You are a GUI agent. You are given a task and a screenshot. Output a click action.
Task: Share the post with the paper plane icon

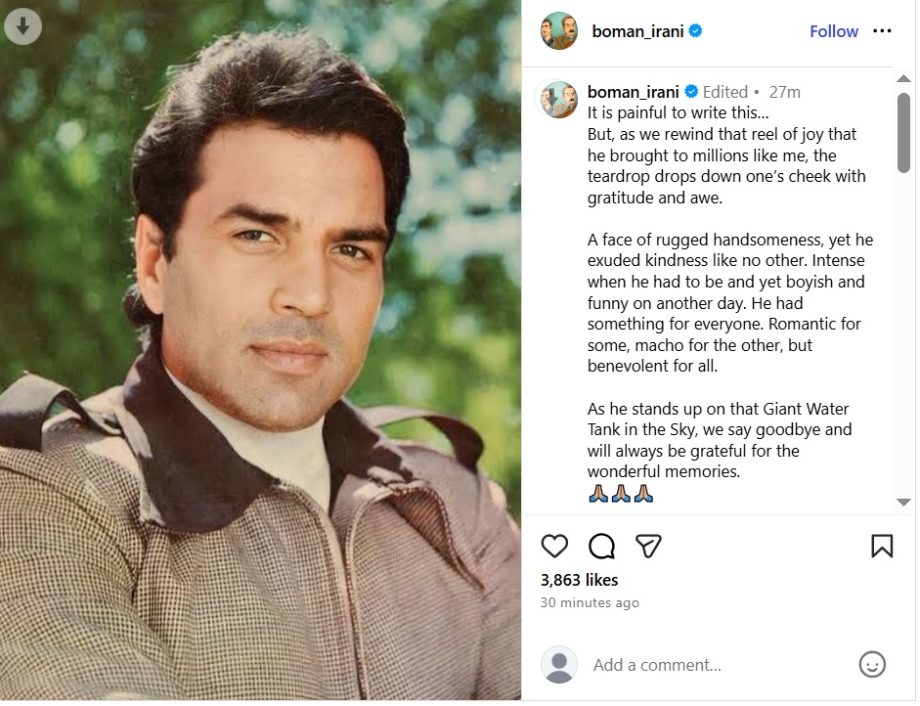[x=647, y=546]
